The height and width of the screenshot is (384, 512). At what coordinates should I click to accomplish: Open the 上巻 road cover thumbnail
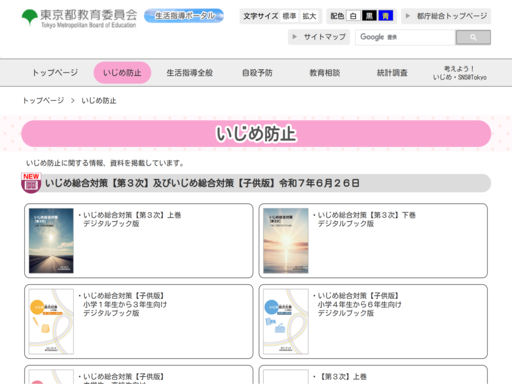click(51, 241)
